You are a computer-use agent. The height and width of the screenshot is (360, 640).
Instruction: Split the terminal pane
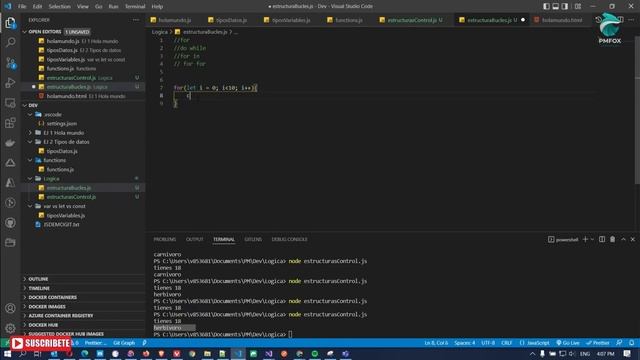[602, 240]
